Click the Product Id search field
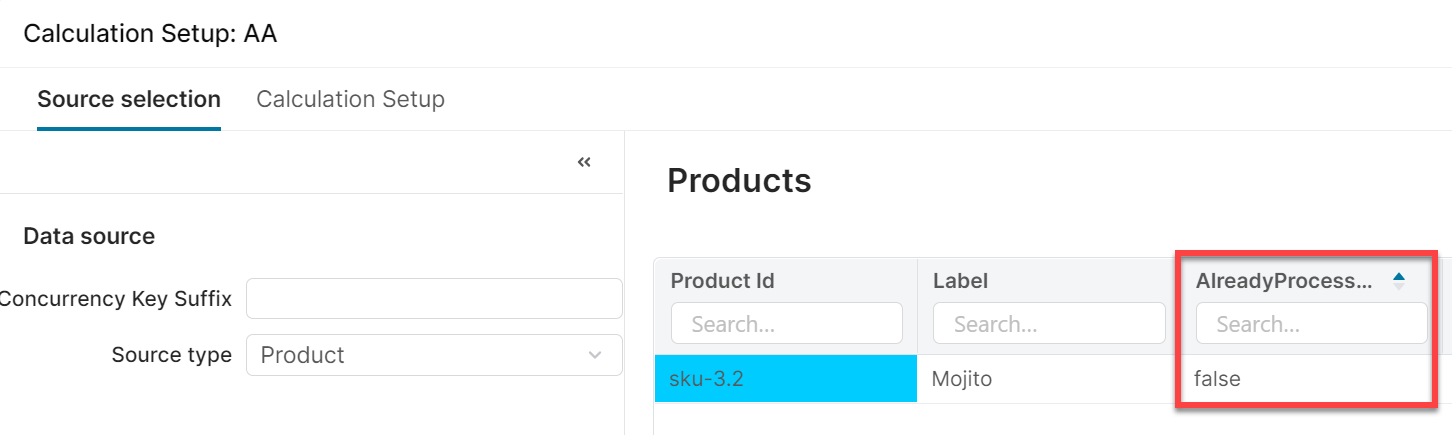Screen dimensions: 1452x435 pos(786,324)
